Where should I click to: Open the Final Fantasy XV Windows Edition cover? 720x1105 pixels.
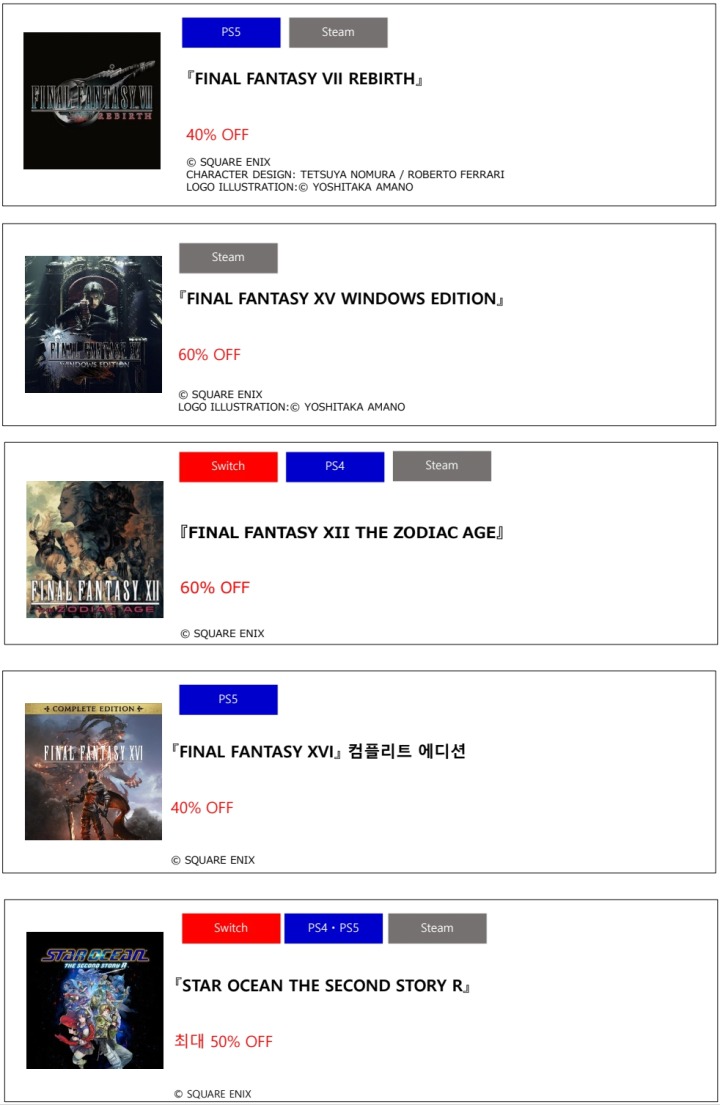[x=93, y=324]
